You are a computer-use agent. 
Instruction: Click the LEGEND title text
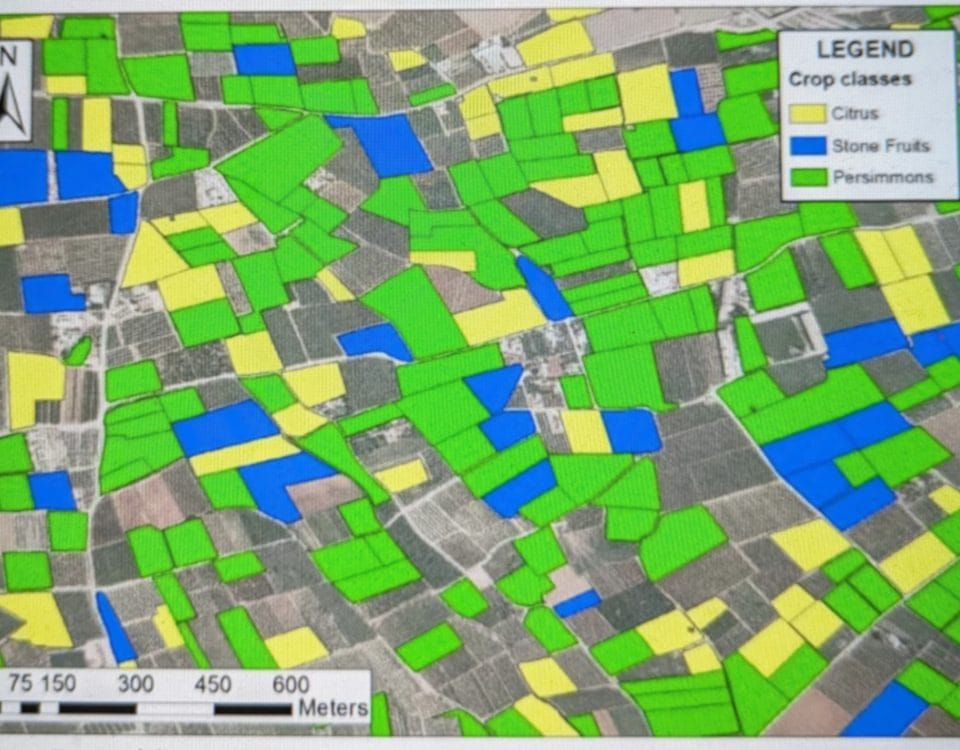pyautogui.click(x=865, y=50)
